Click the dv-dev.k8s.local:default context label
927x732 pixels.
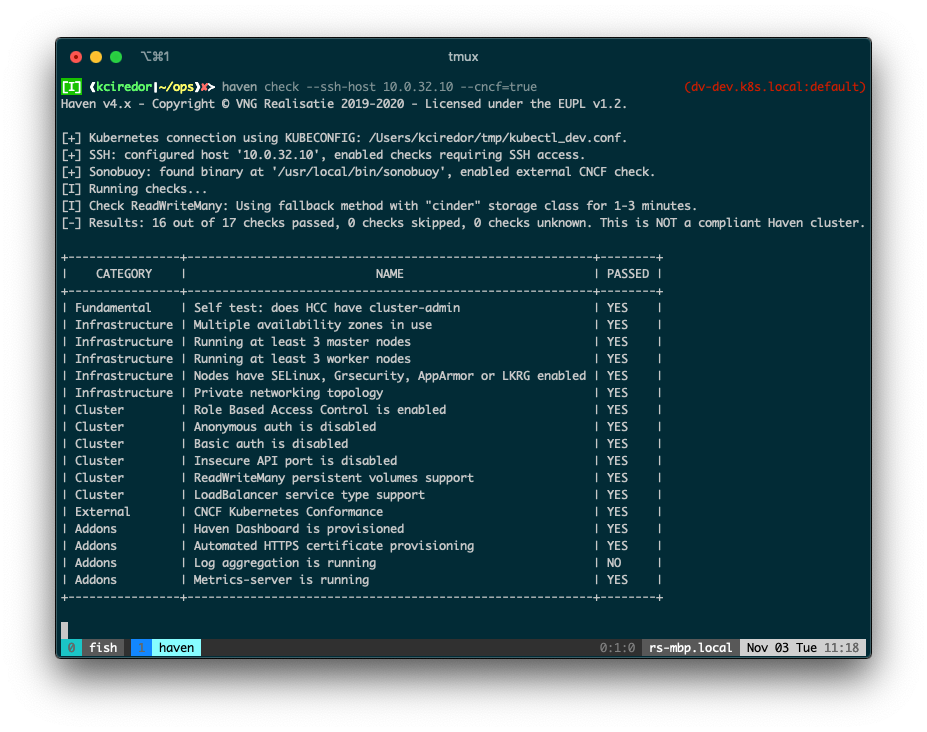pos(775,87)
